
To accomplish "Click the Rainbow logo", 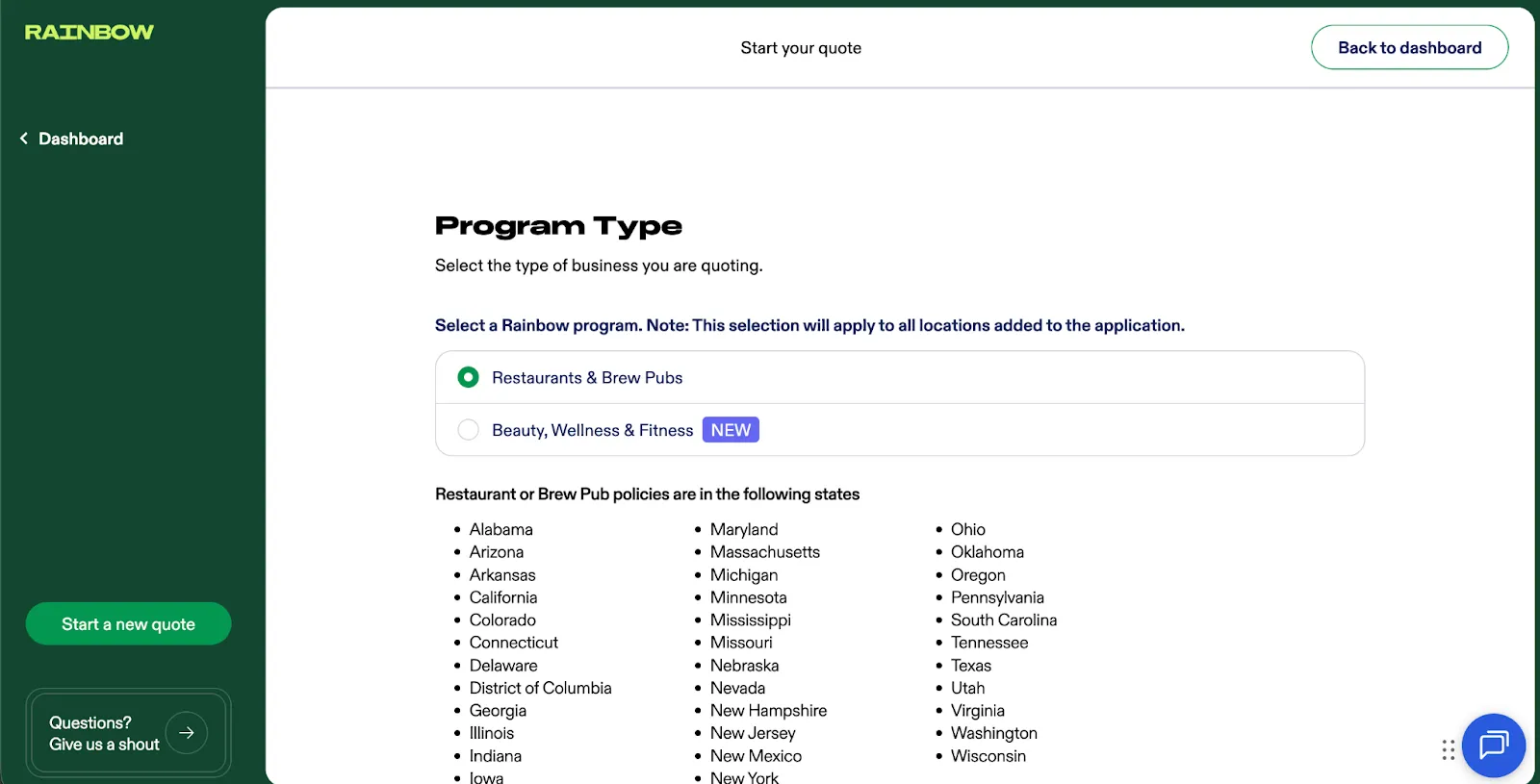I will (89, 33).
